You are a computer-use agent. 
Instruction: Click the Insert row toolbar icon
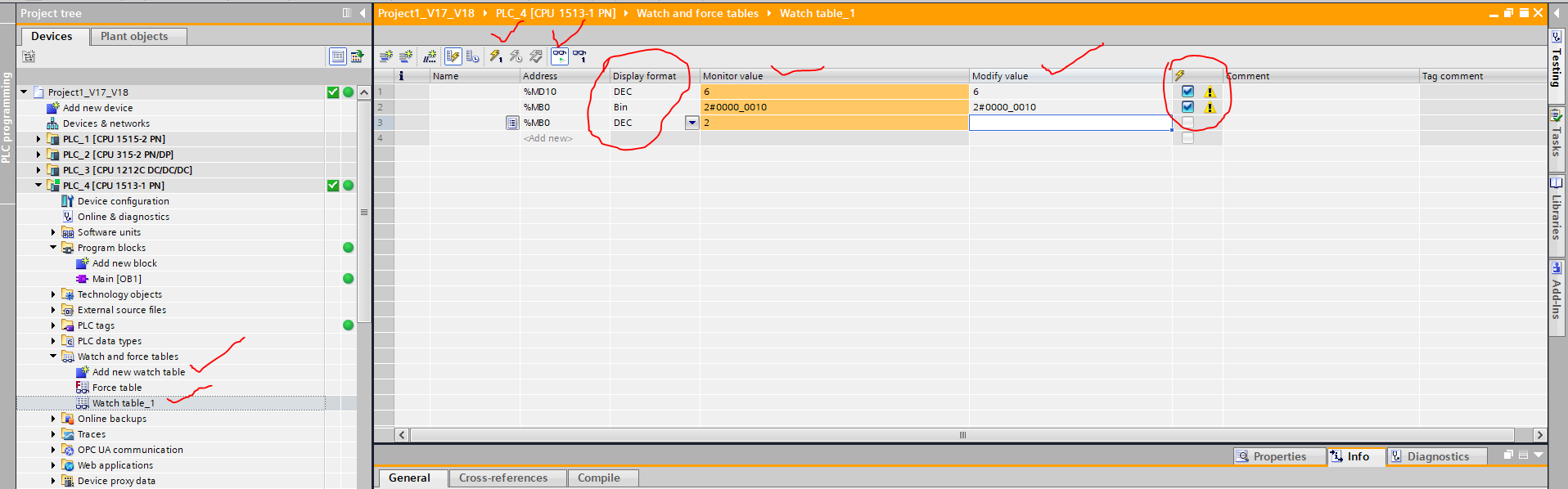(386, 56)
